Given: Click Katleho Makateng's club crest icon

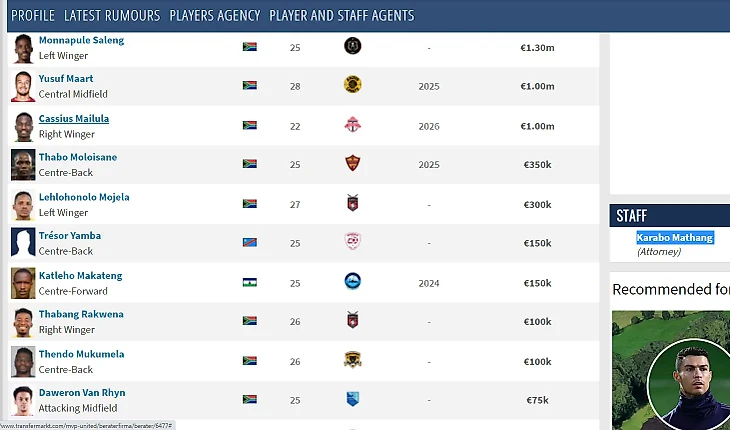Looking at the screenshot, I should (352, 282).
